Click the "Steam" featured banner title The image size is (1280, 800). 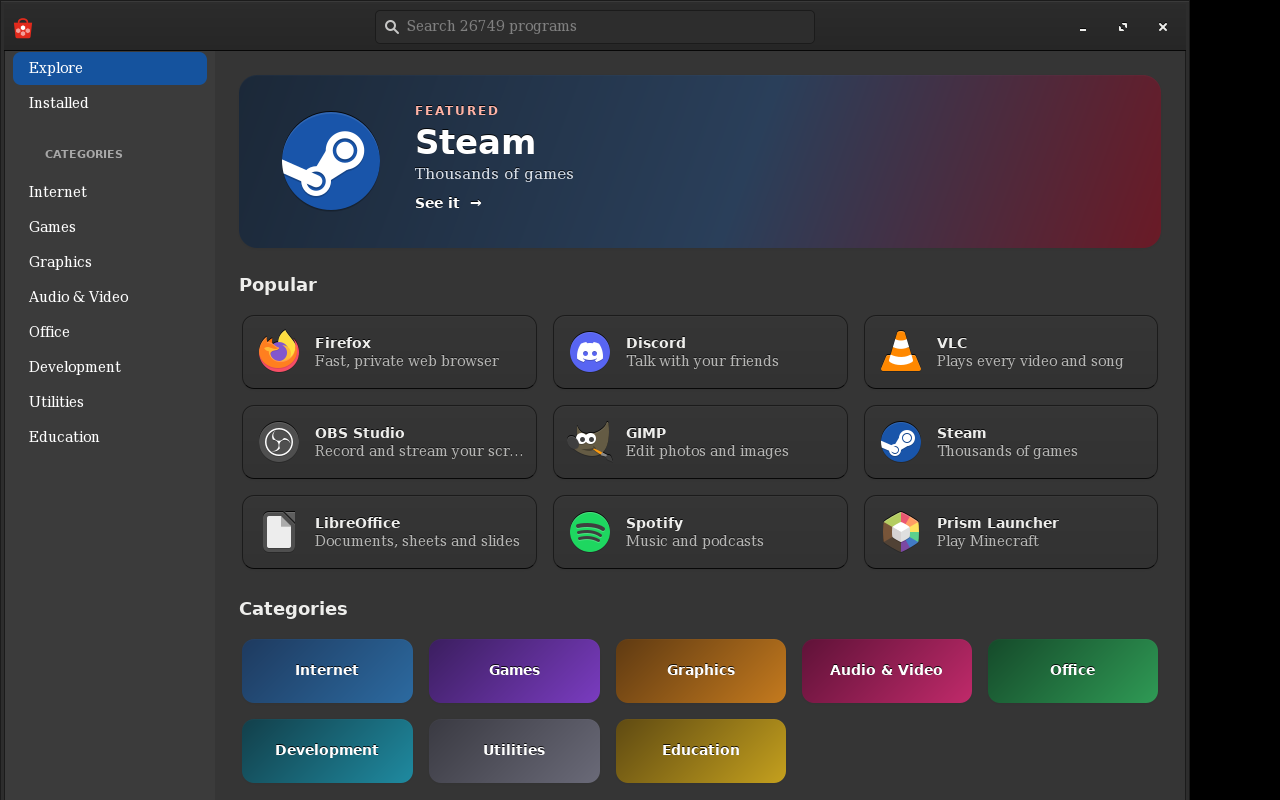[475, 142]
